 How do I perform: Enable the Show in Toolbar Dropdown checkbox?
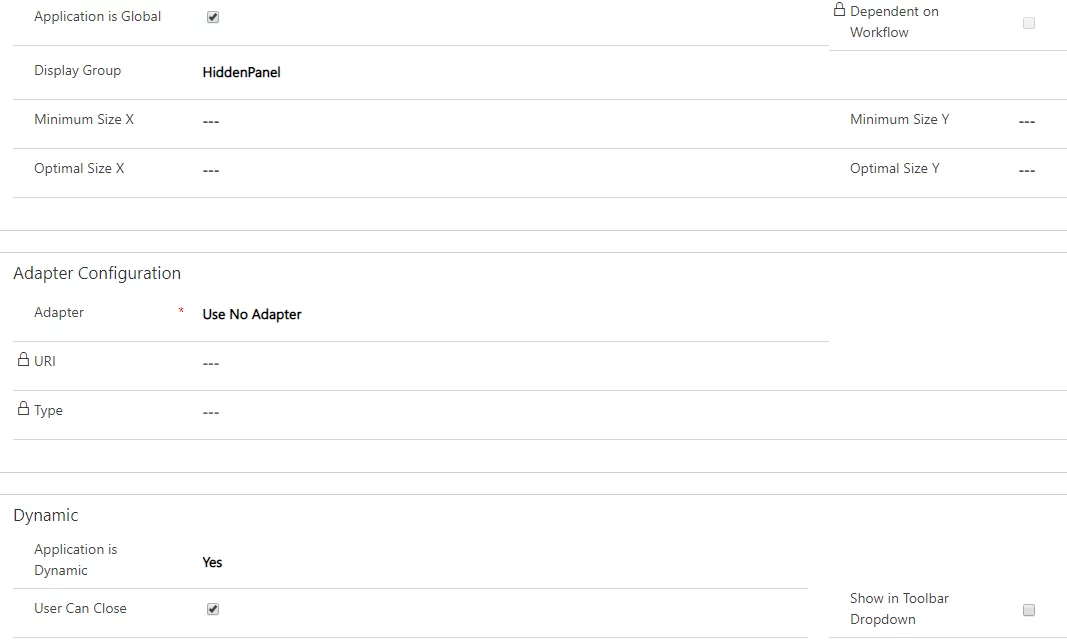pyautogui.click(x=1029, y=610)
